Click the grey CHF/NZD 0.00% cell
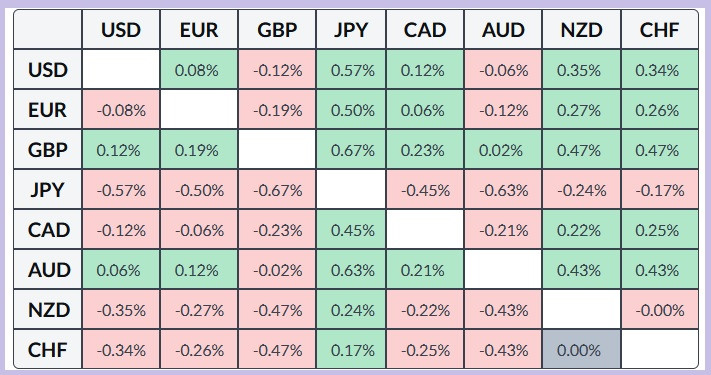The height and width of the screenshot is (375, 711). 581,350
